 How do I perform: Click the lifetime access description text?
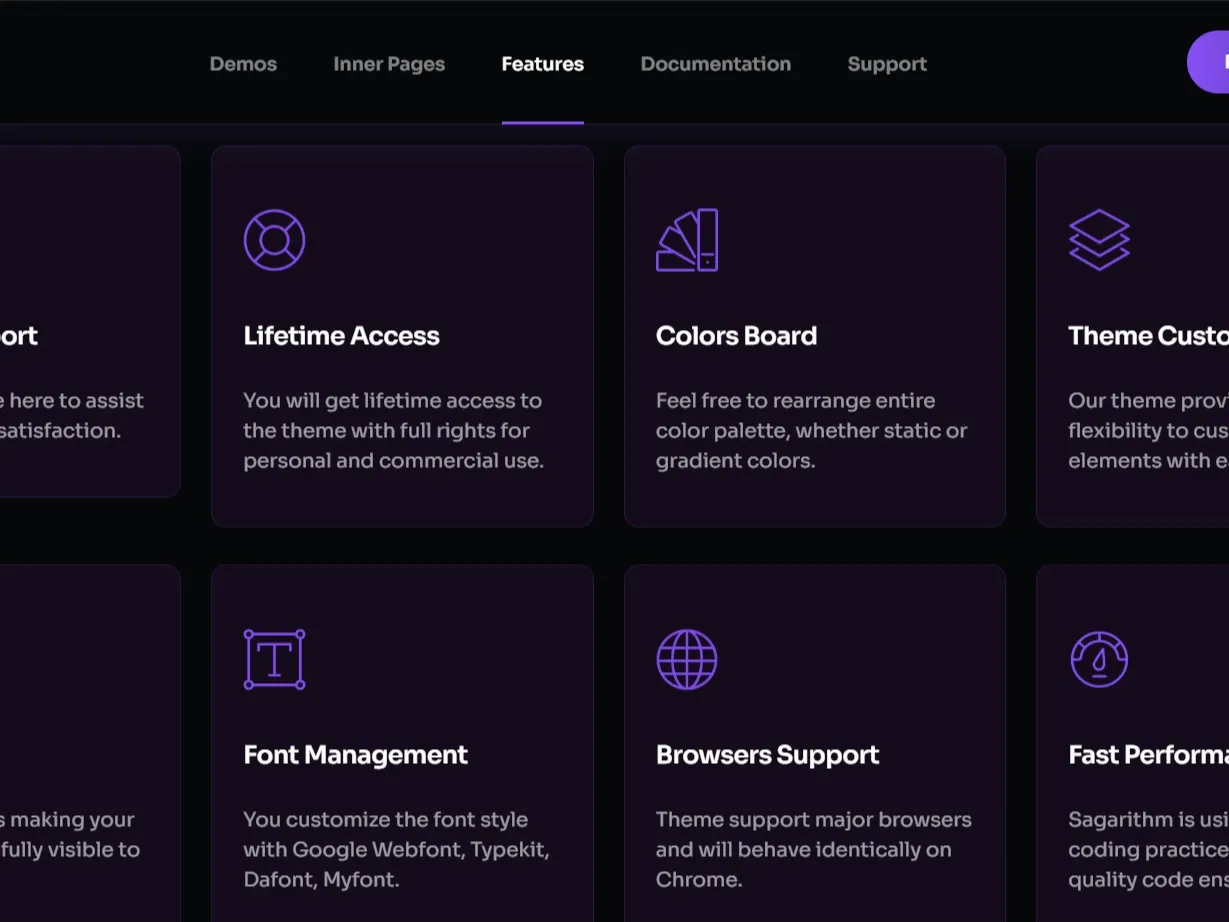pos(393,431)
